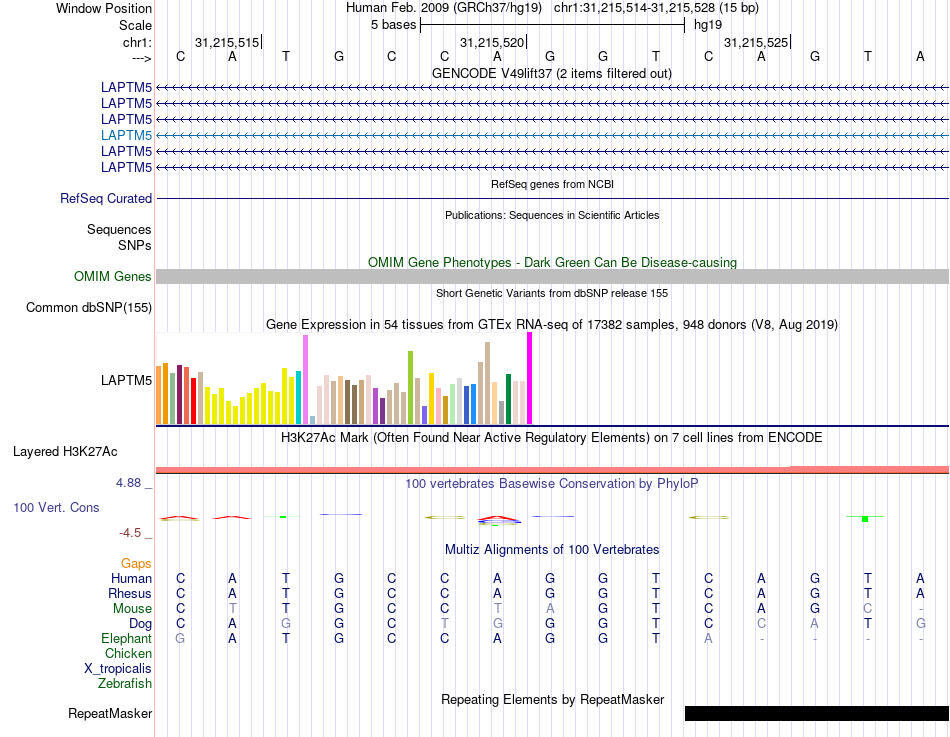950x737 pixels.
Task: Click the '--->' strand direction label
Action: (141, 58)
